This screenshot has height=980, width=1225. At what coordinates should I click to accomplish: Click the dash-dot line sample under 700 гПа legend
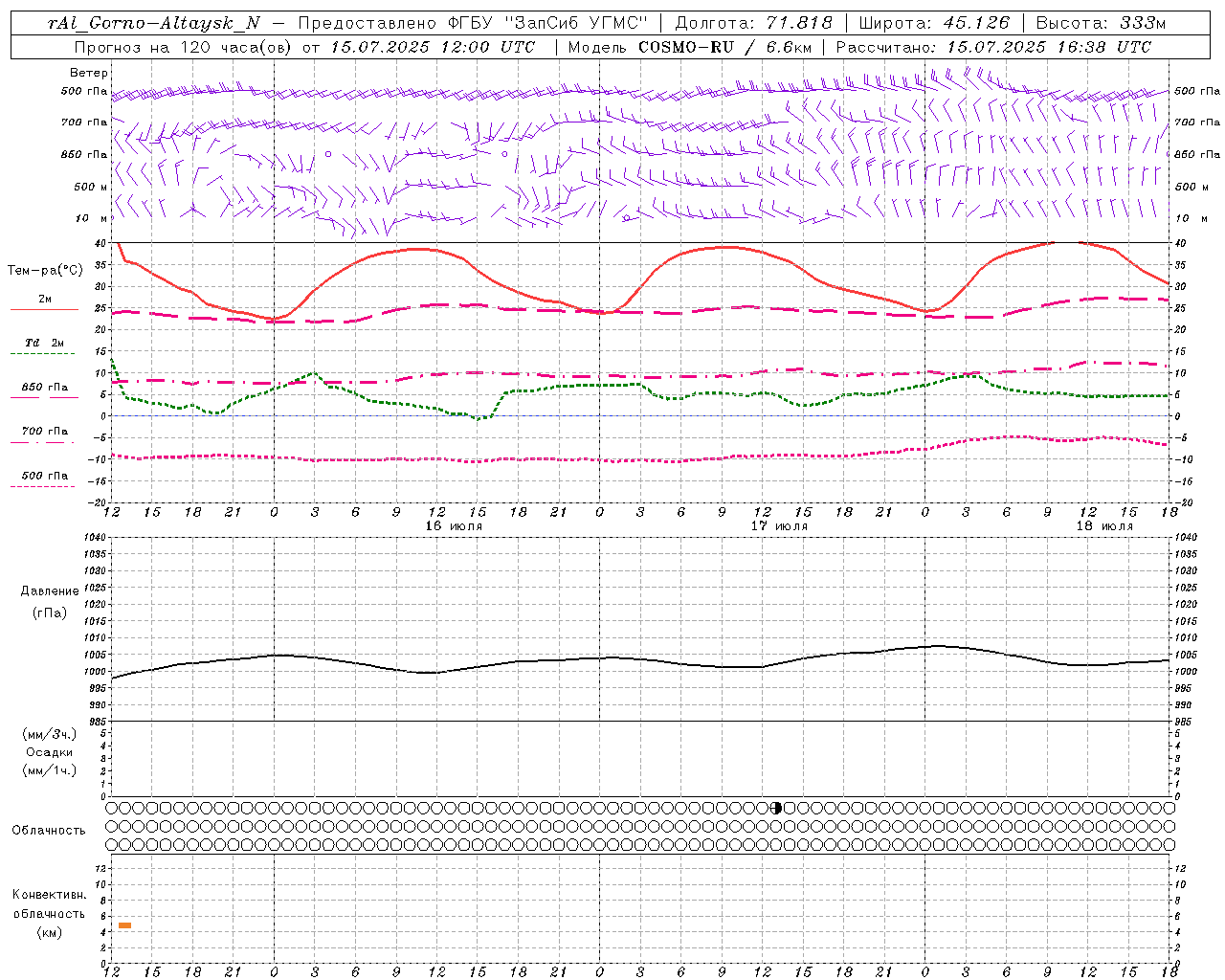44,442
